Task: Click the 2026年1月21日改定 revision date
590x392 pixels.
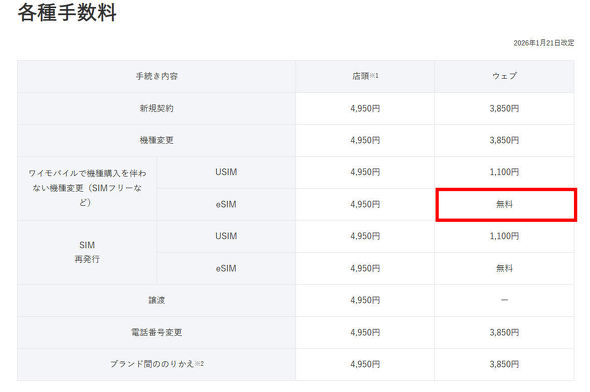Action: coord(544,43)
